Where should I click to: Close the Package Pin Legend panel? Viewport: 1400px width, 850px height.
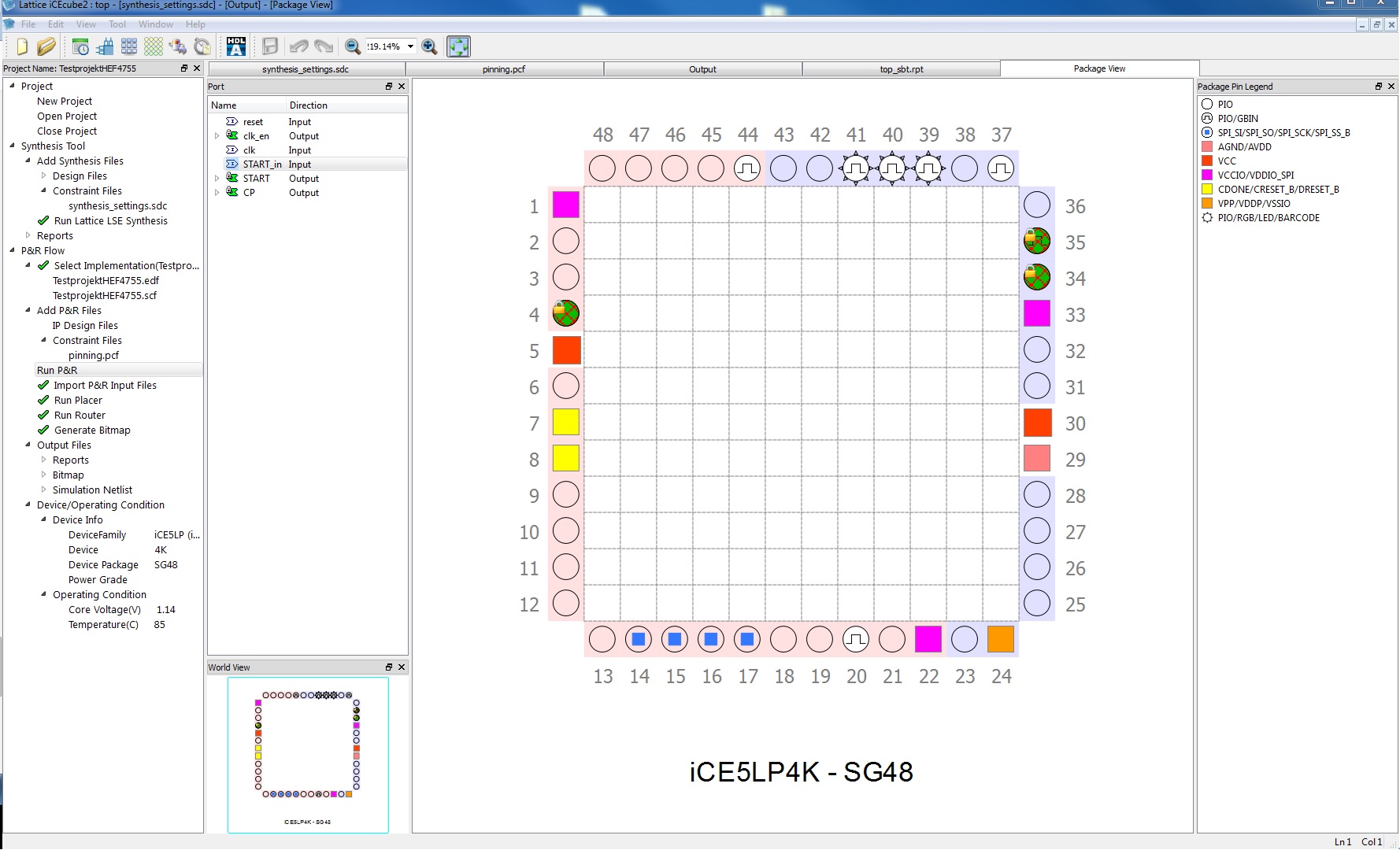point(1391,87)
